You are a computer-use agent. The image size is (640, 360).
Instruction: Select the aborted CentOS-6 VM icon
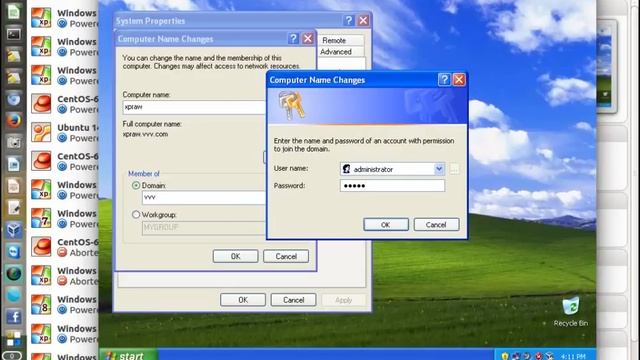click(41, 247)
